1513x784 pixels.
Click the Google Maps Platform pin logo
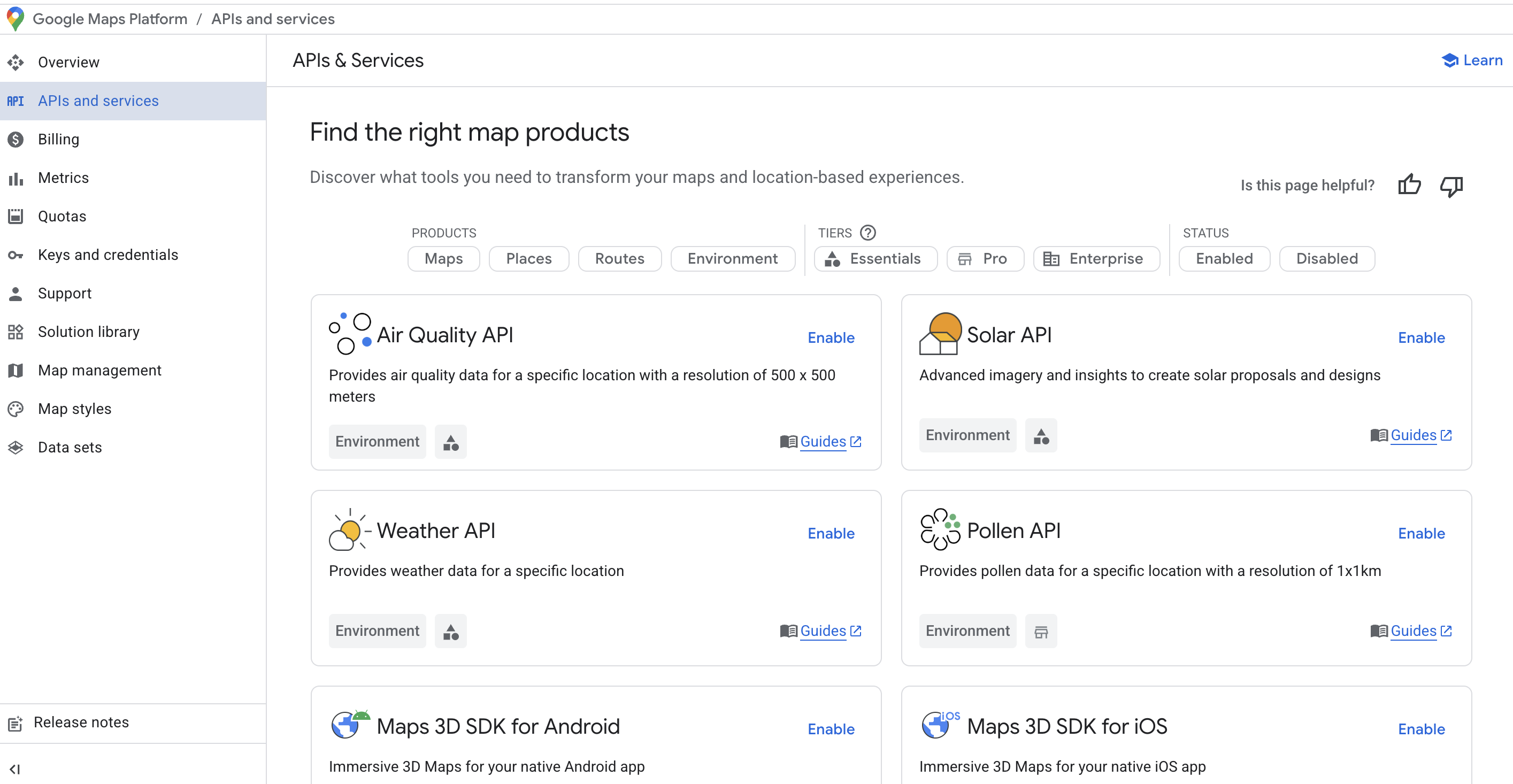pyautogui.click(x=16, y=19)
